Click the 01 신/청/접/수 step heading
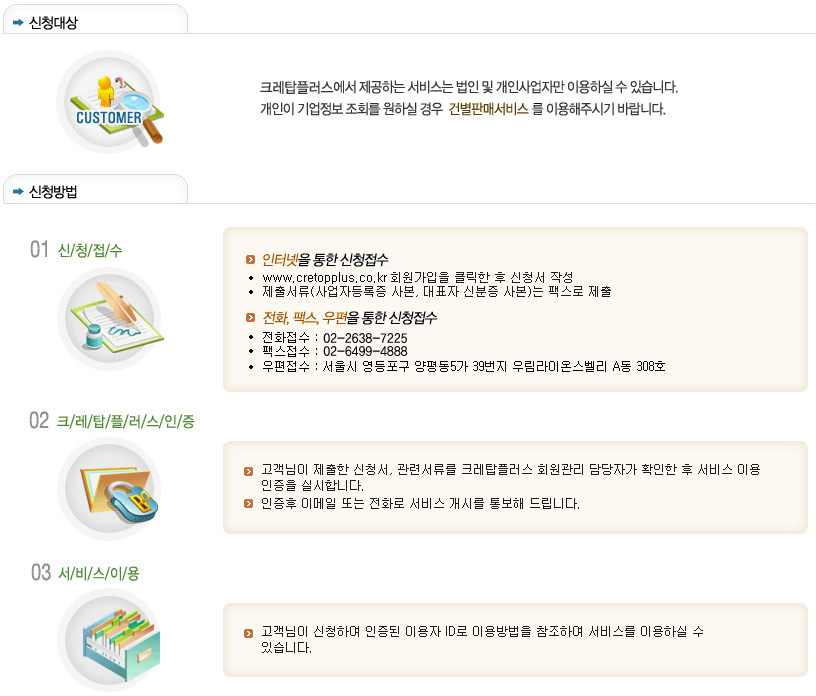Image resolution: width=816 pixels, height=696 pixels. click(x=76, y=250)
